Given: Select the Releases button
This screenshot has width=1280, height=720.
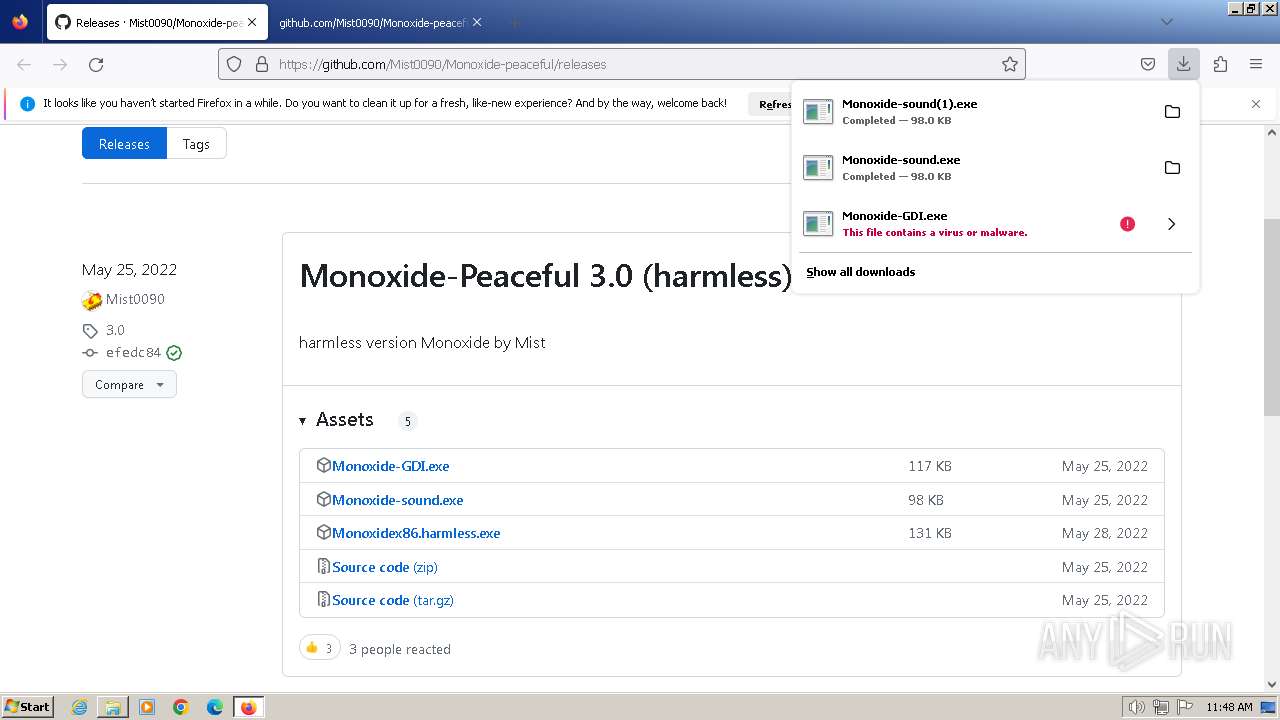Looking at the screenshot, I should (x=124, y=144).
